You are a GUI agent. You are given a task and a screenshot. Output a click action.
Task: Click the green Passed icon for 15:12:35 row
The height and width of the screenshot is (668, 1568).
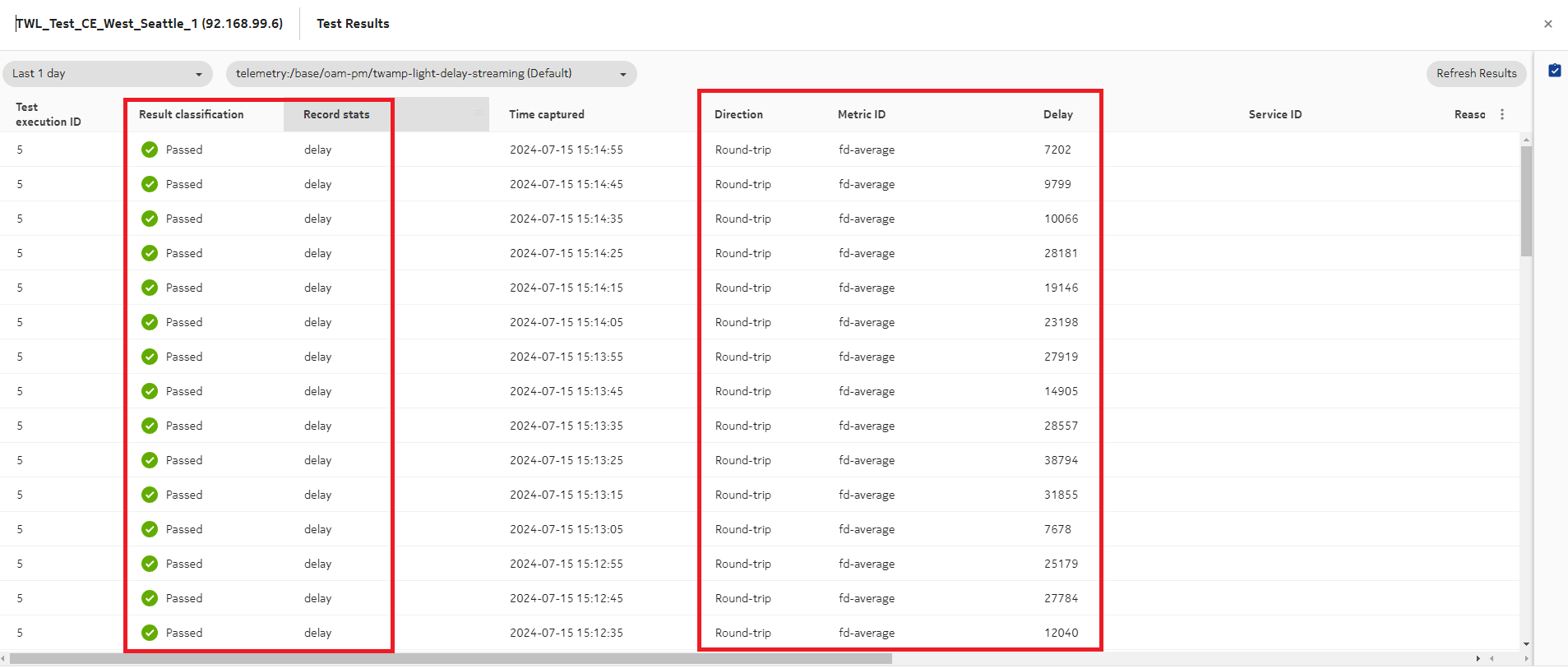150,633
